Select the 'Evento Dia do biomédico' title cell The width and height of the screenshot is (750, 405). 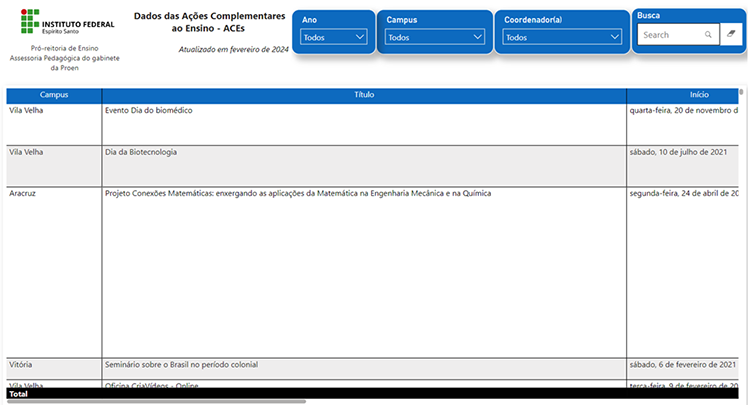pyautogui.click(x=364, y=124)
